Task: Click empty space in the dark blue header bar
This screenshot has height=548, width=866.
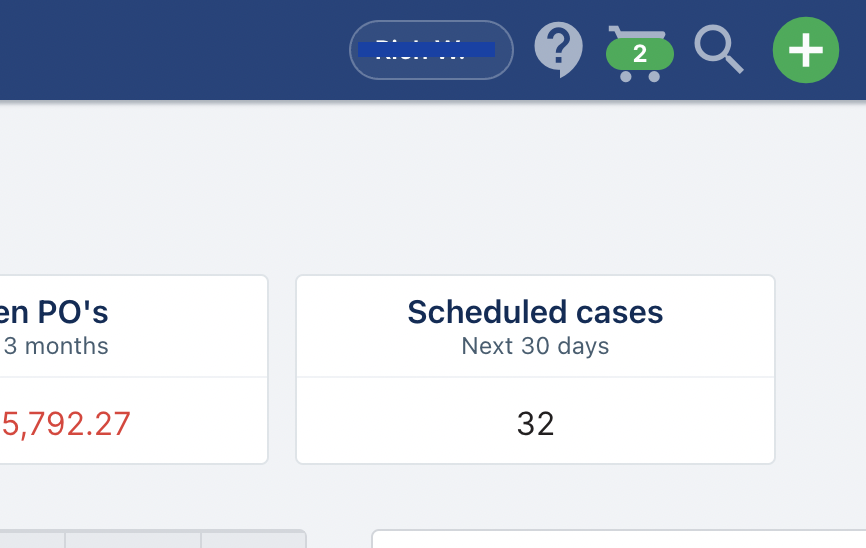Action: pos(166,50)
